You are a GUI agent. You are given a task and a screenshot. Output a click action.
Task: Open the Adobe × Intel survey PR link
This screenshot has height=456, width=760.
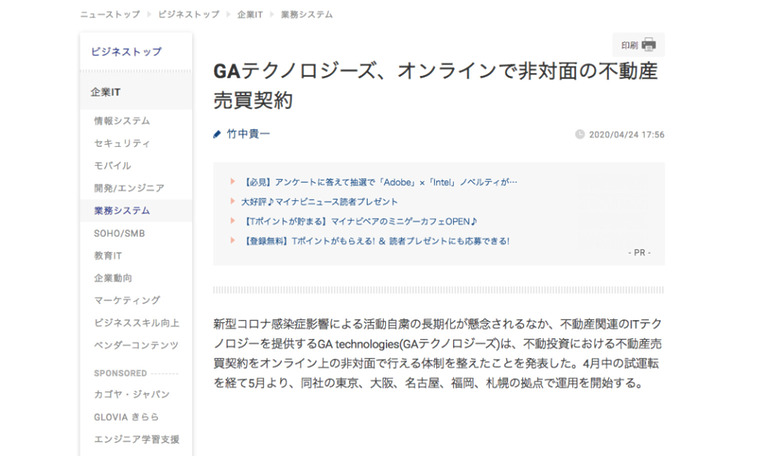click(x=380, y=182)
